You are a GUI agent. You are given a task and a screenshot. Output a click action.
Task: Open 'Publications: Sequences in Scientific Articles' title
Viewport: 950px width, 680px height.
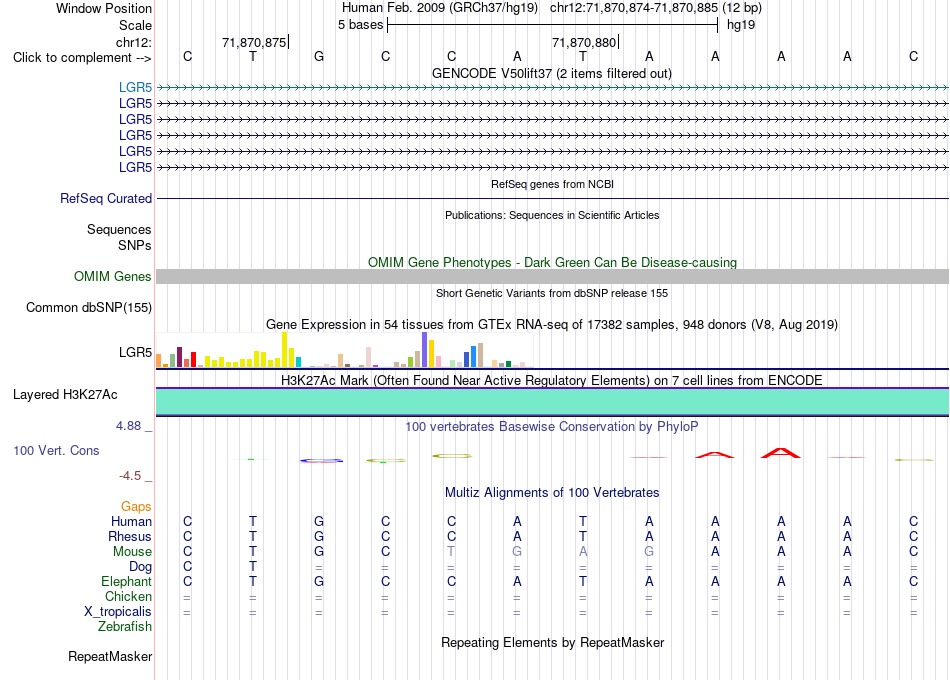[x=552, y=215]
